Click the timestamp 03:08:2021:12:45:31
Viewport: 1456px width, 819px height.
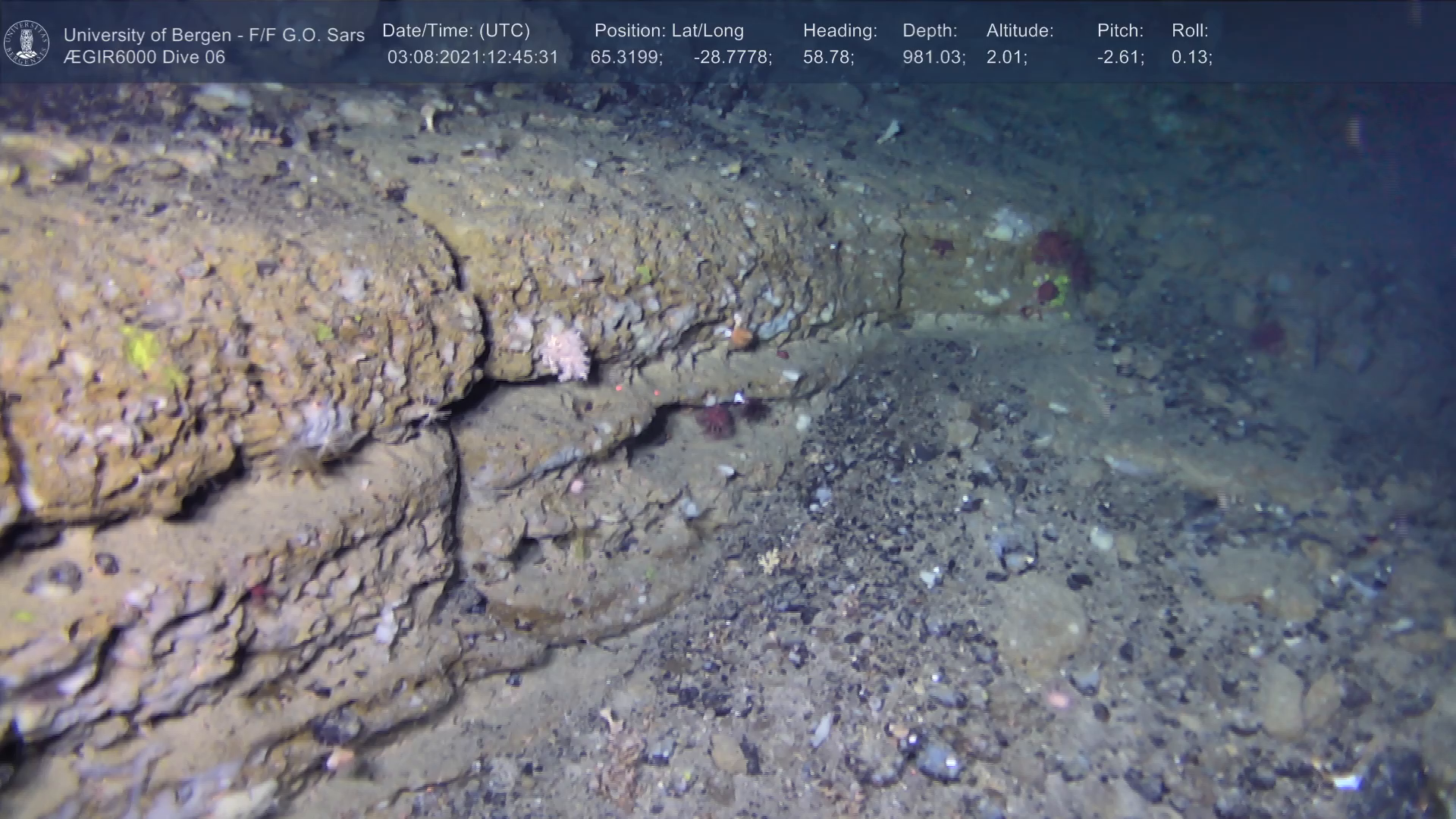pos(472,58)
